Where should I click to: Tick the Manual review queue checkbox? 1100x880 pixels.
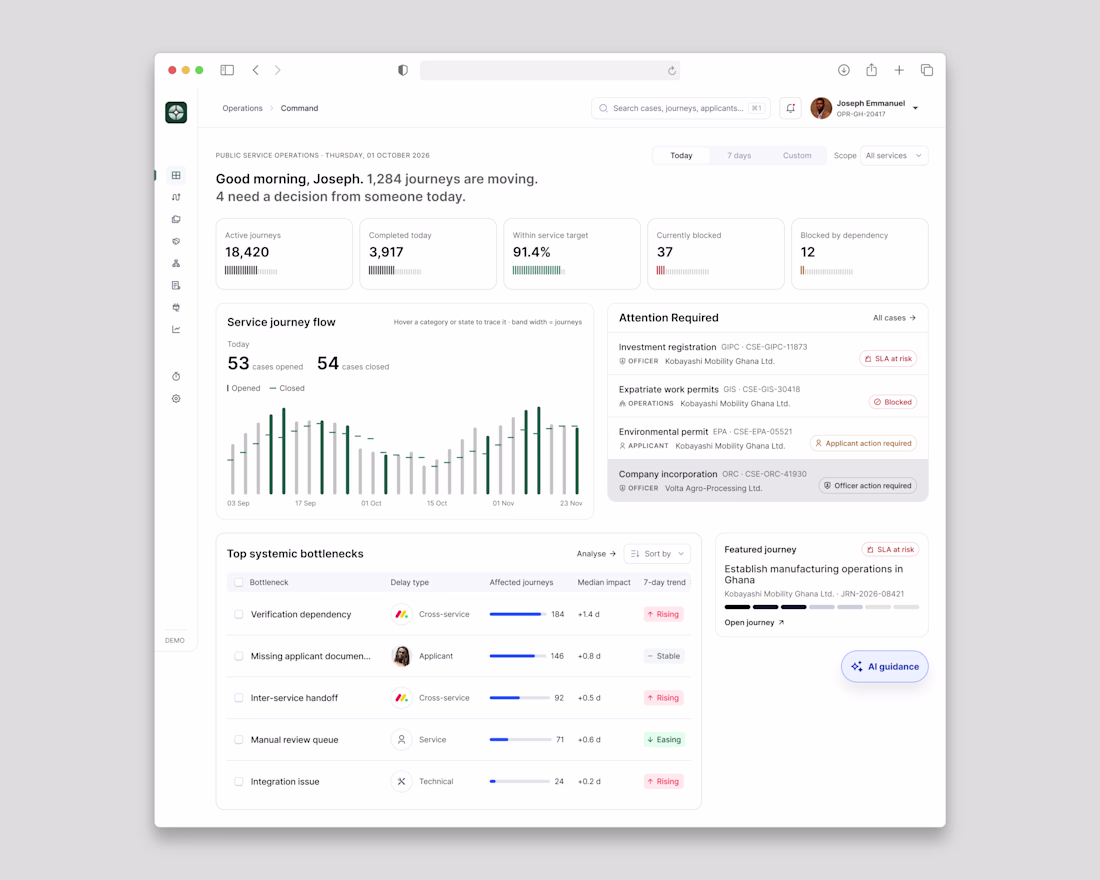[239, 740]
